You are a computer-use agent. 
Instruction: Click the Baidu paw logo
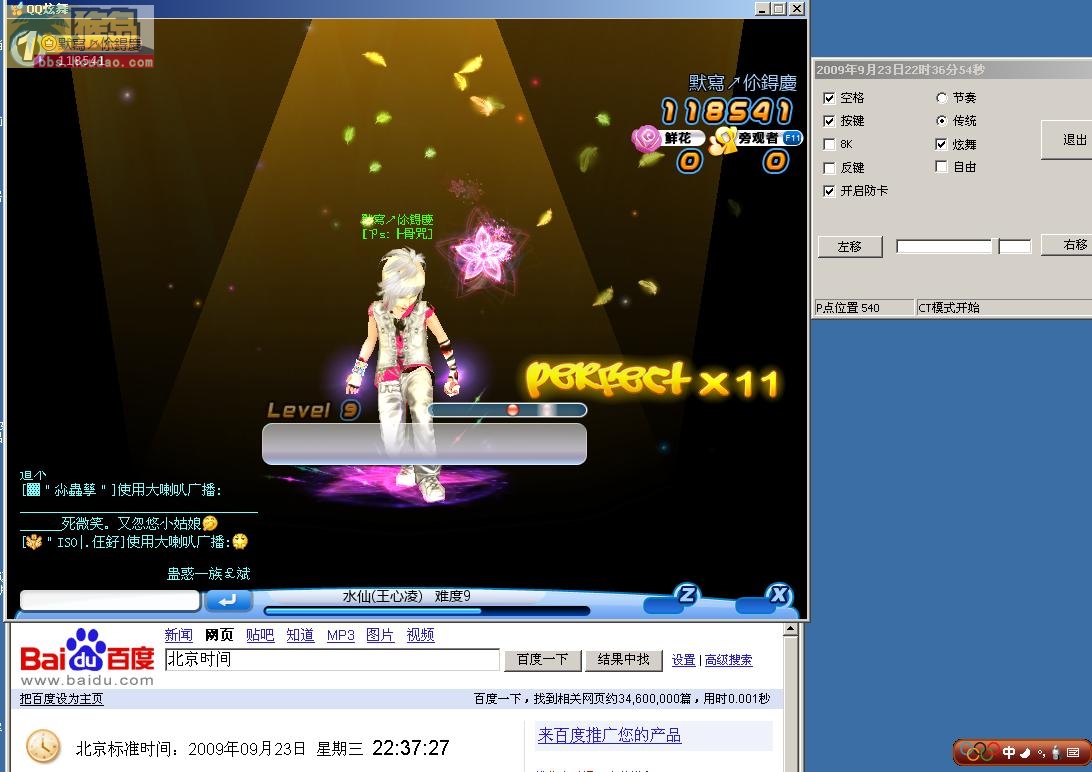(86, 650)
